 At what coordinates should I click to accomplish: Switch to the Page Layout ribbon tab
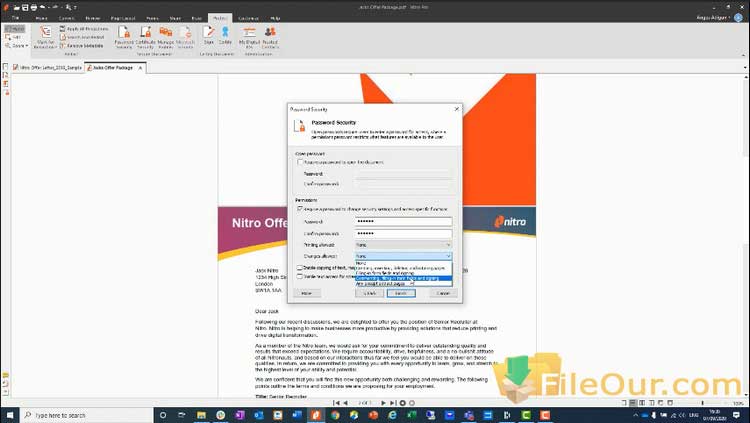[x=123, y=18]
